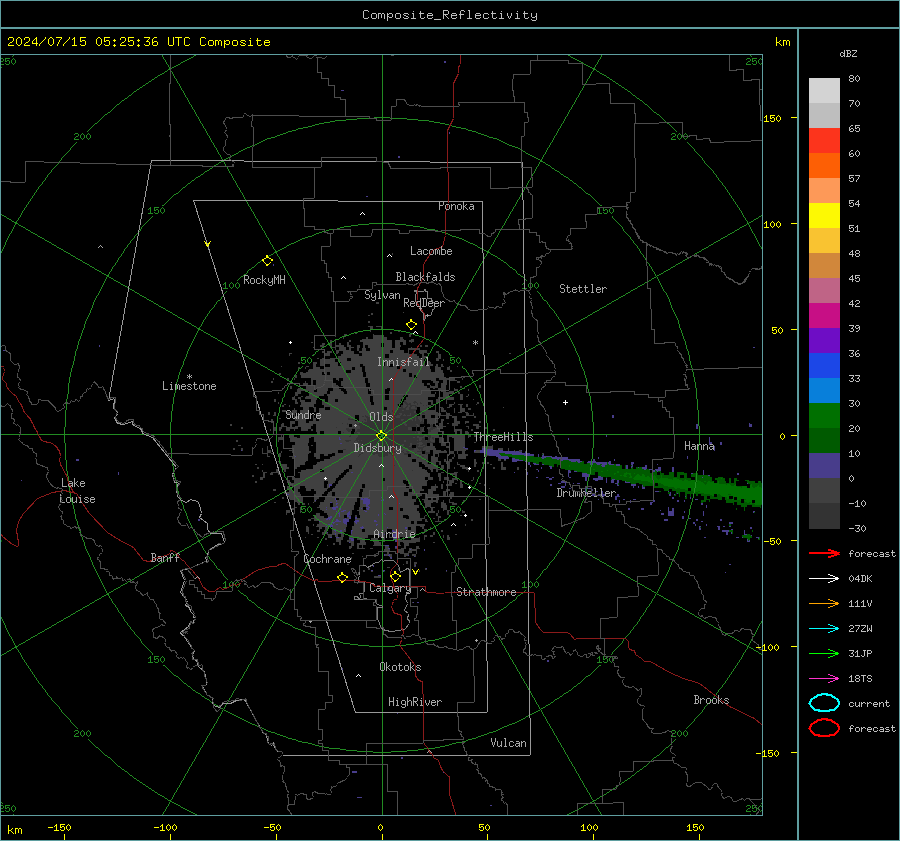Image resolution: width=900 pixels, height=841 pixels.
Task: Click the cyan current ellipse legend icon
Action: [x=824, y=703]
